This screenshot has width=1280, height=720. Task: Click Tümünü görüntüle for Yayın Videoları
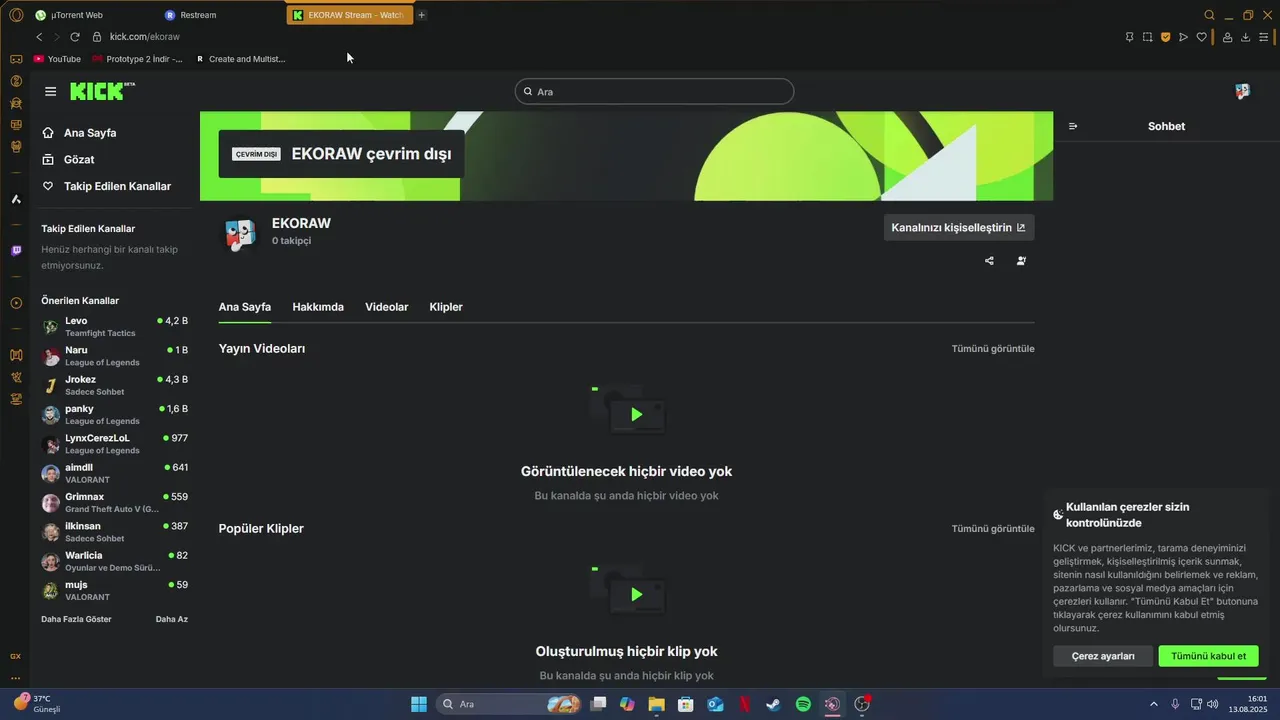[x=993, y=349]
